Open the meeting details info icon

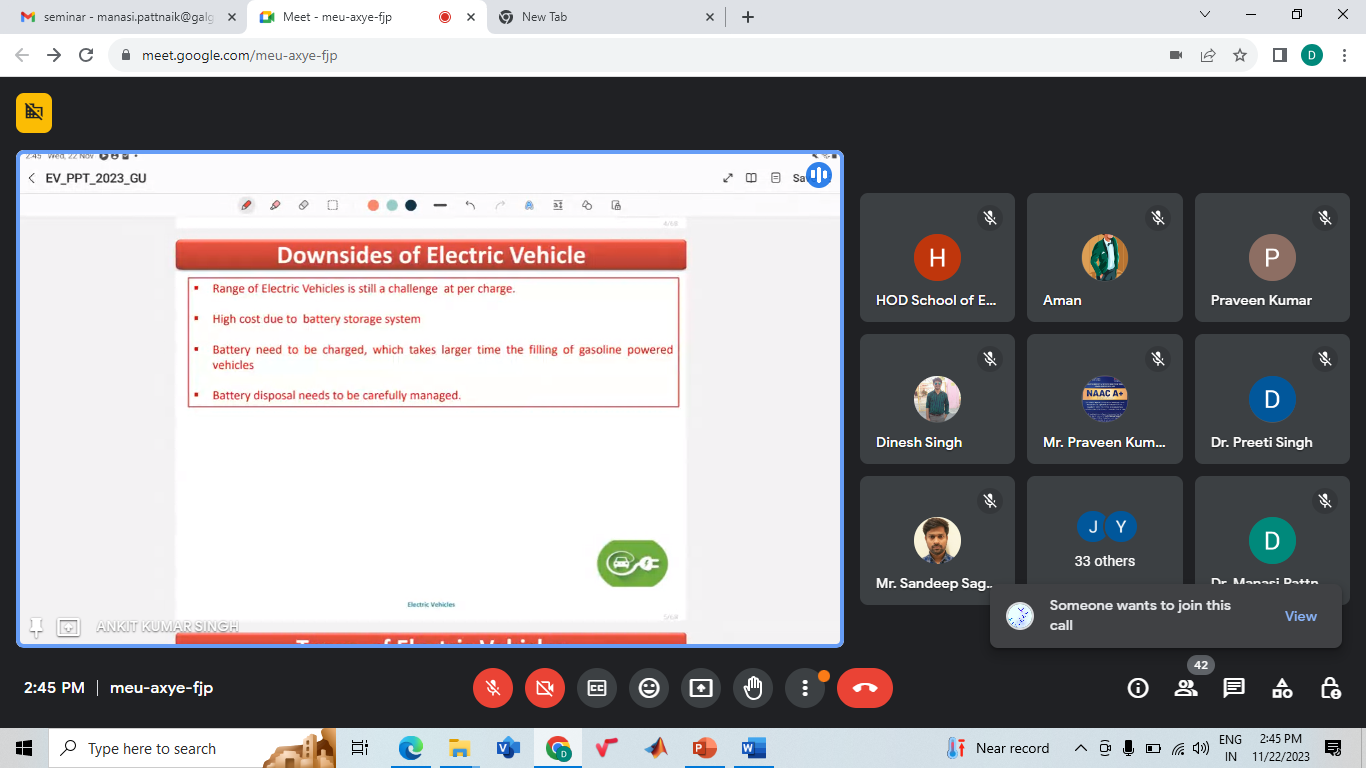coord(1138,688)
